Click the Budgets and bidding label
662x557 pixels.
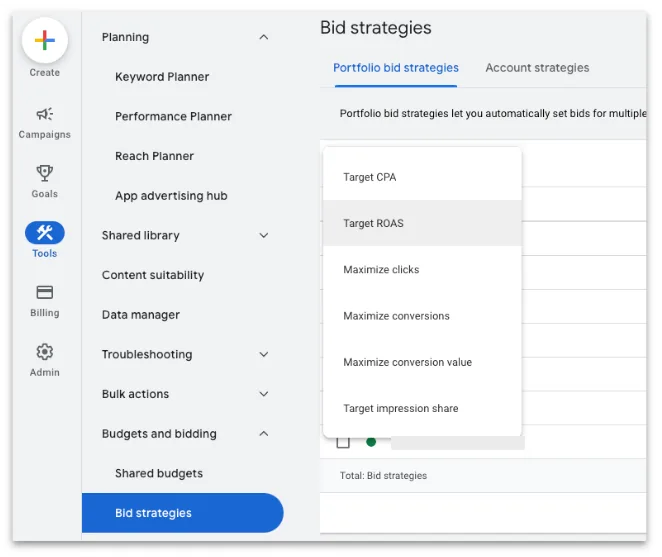tap(159, 434)
